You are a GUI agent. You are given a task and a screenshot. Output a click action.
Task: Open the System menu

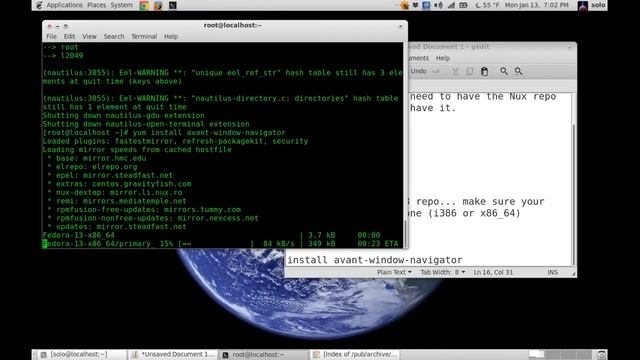click(121, 5)
